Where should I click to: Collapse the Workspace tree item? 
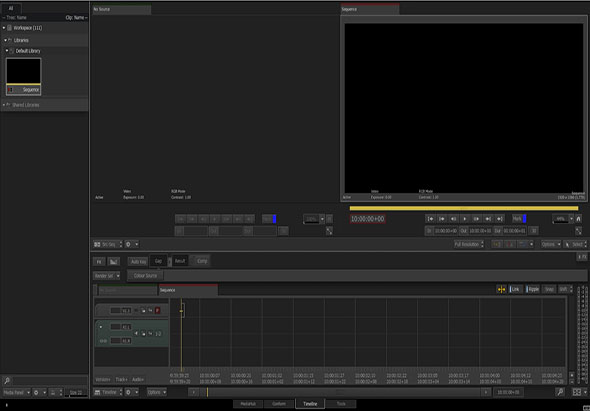tap(4, 28)
